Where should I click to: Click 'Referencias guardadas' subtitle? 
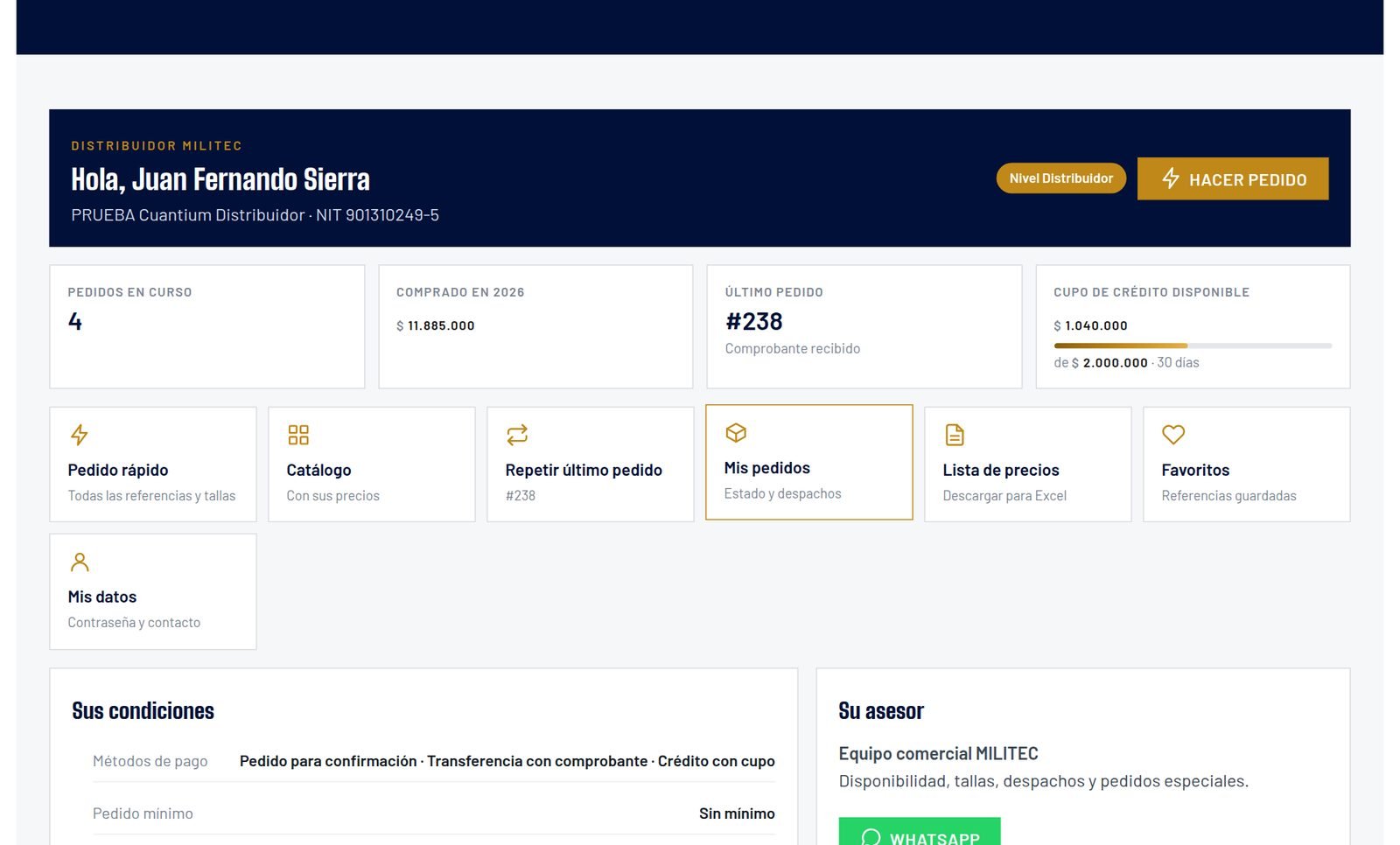pyautogui.click(x=1228, y=495)
